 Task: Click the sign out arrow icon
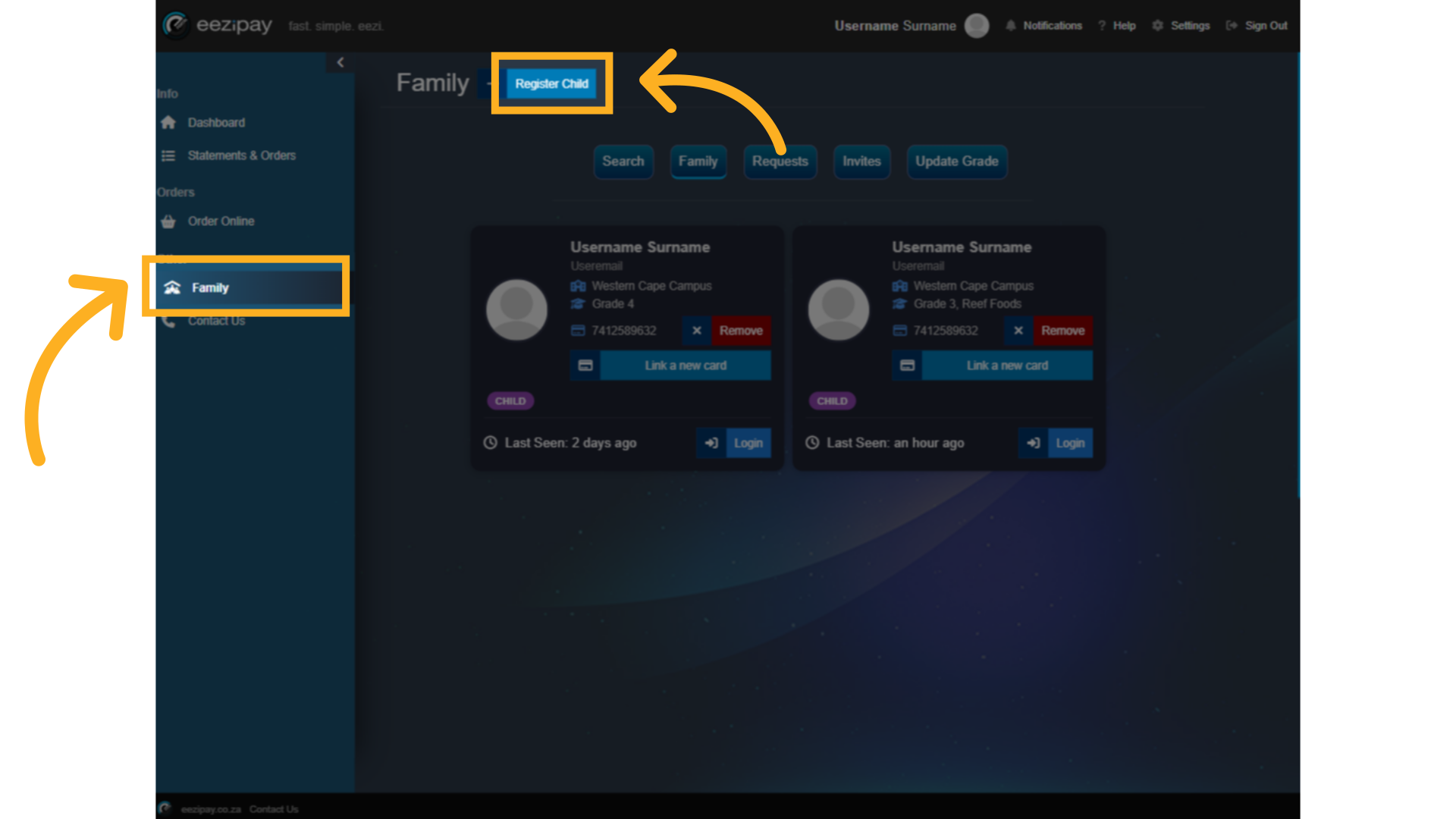pos(1232,26)
